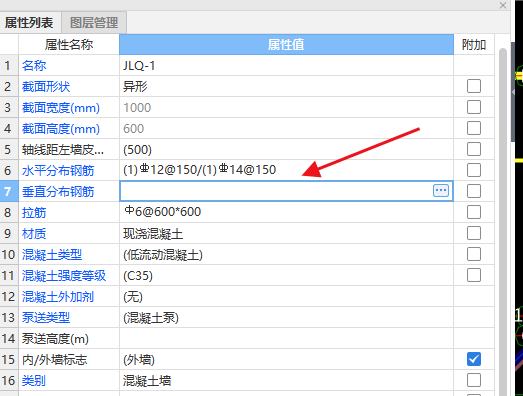Viewport: 523px width, 396px height.
Task: Tick the 附加 checkbox for 截面高度(mm)
Action: pos(474,128)
